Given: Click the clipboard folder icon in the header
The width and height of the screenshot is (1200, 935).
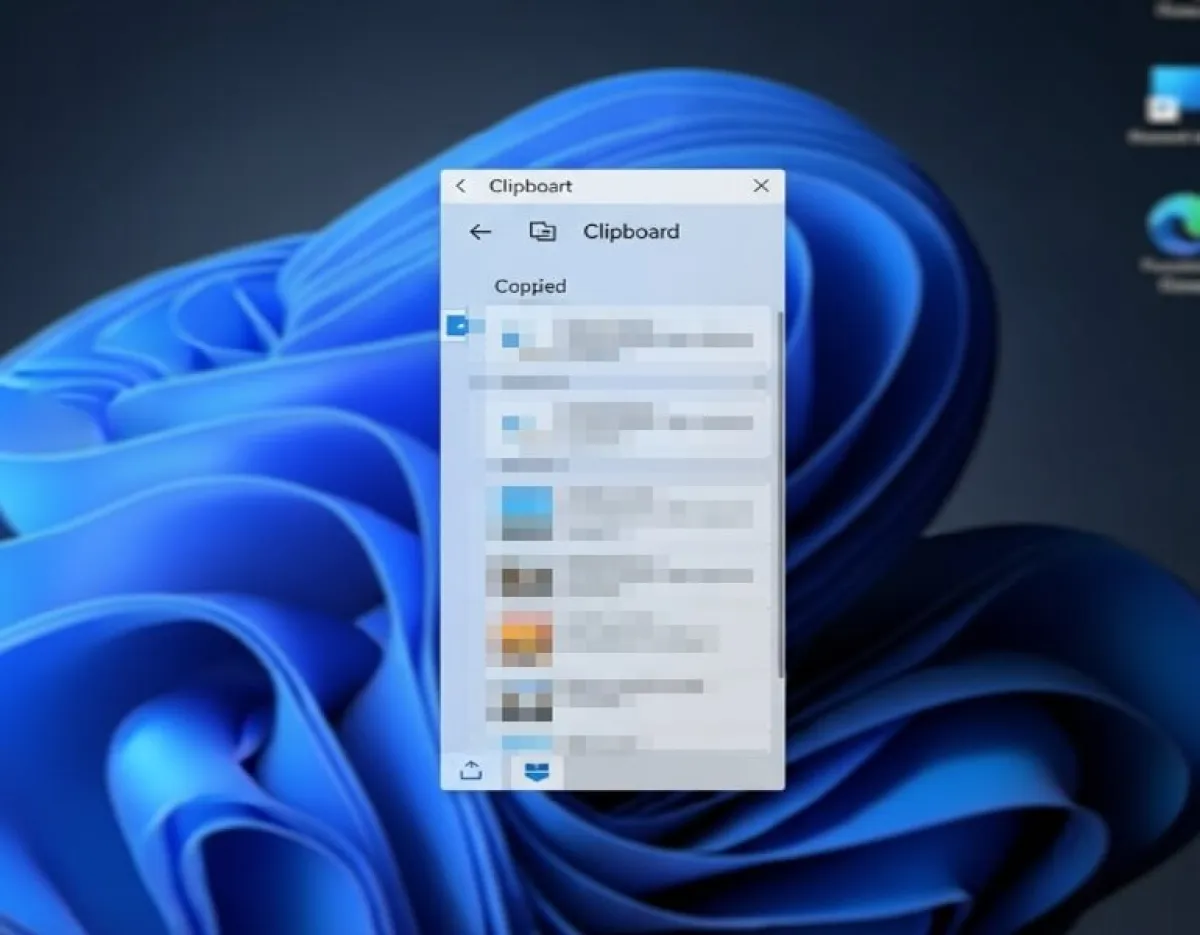Looking at the screenshot, I should (542, 232).
